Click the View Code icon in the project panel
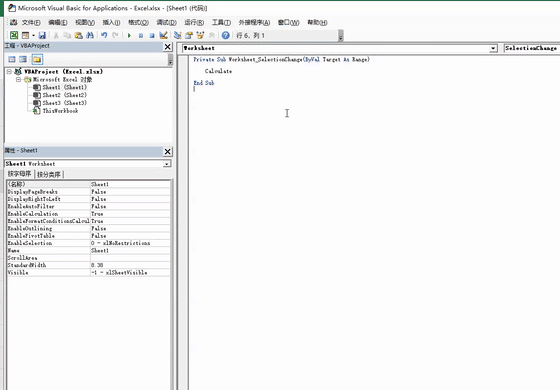This screenshot has width=560, height=390. (12, 59)
